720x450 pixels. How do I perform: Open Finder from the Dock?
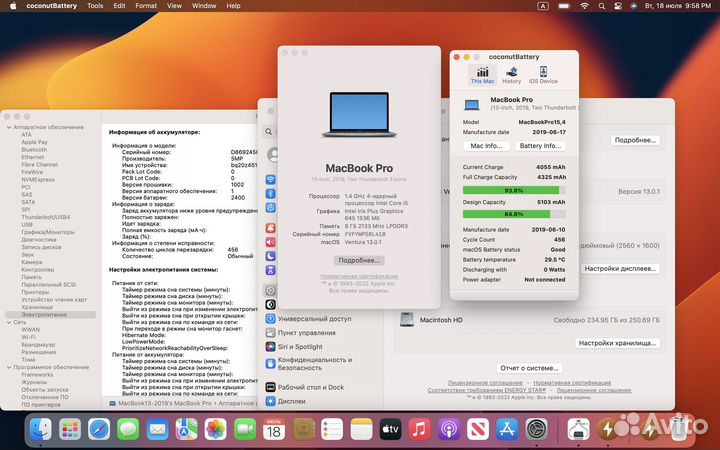[40, 429]
